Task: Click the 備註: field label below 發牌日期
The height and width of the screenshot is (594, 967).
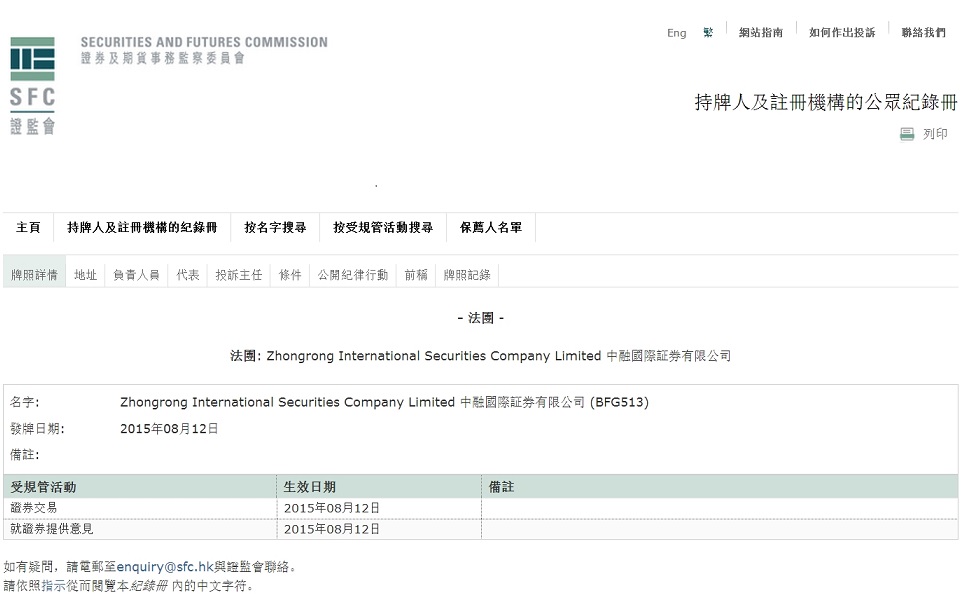Action: point(25,455)
